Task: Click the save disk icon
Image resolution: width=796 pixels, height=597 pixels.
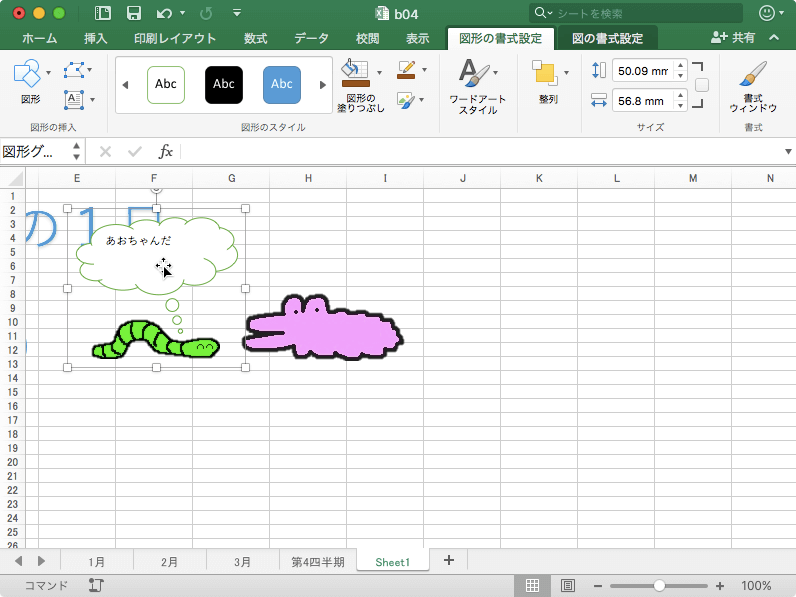Action: (x=134, y=13)
